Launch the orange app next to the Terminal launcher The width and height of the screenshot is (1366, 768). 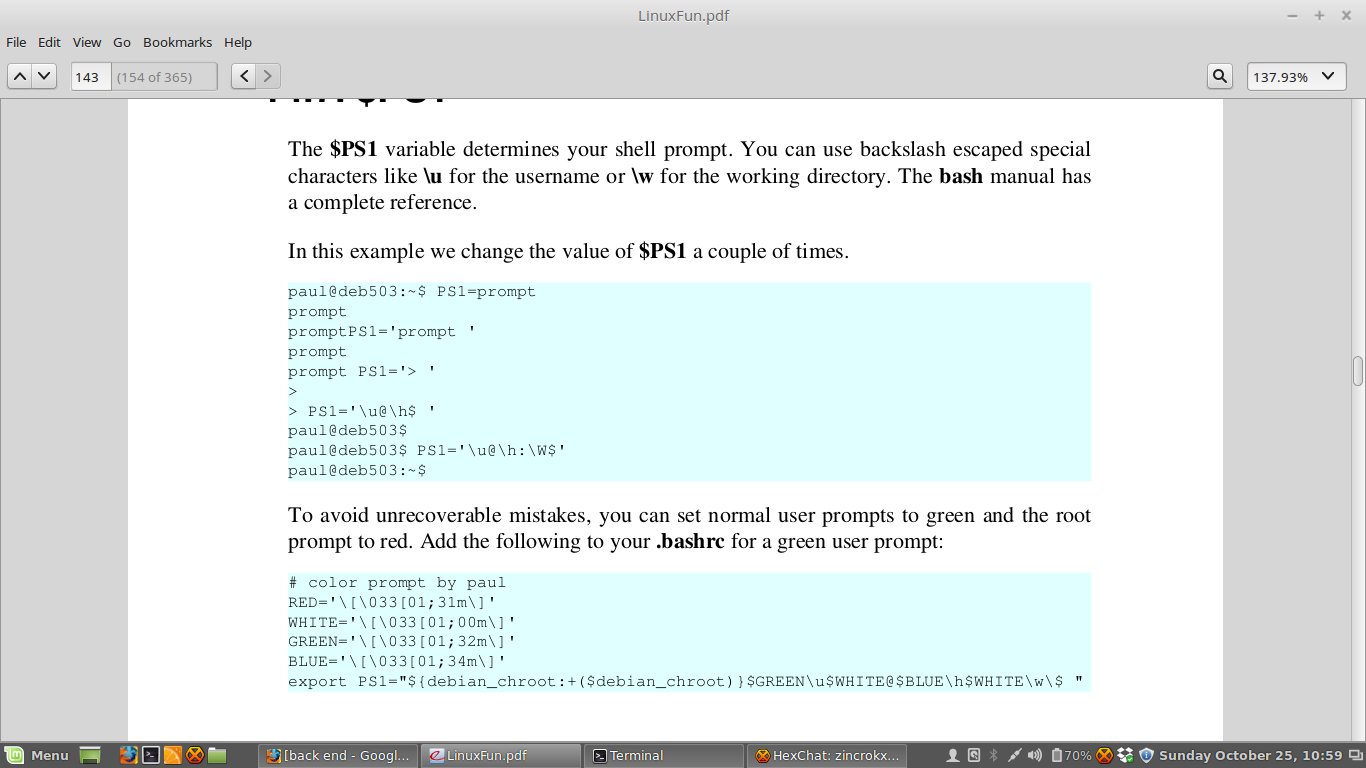click(172, 755)
